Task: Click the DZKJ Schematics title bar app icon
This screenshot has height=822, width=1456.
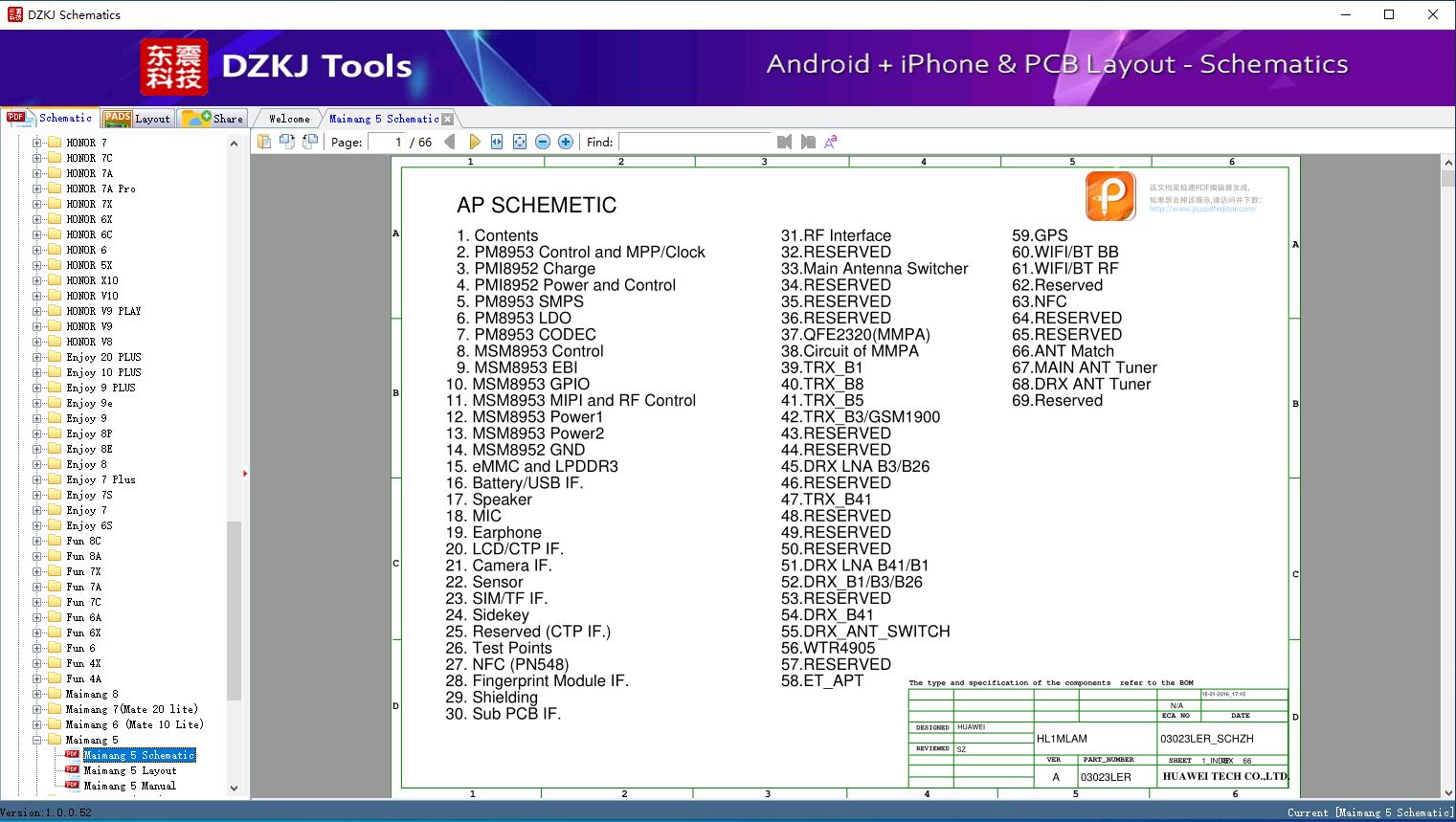Action: (x=14, y=14)
